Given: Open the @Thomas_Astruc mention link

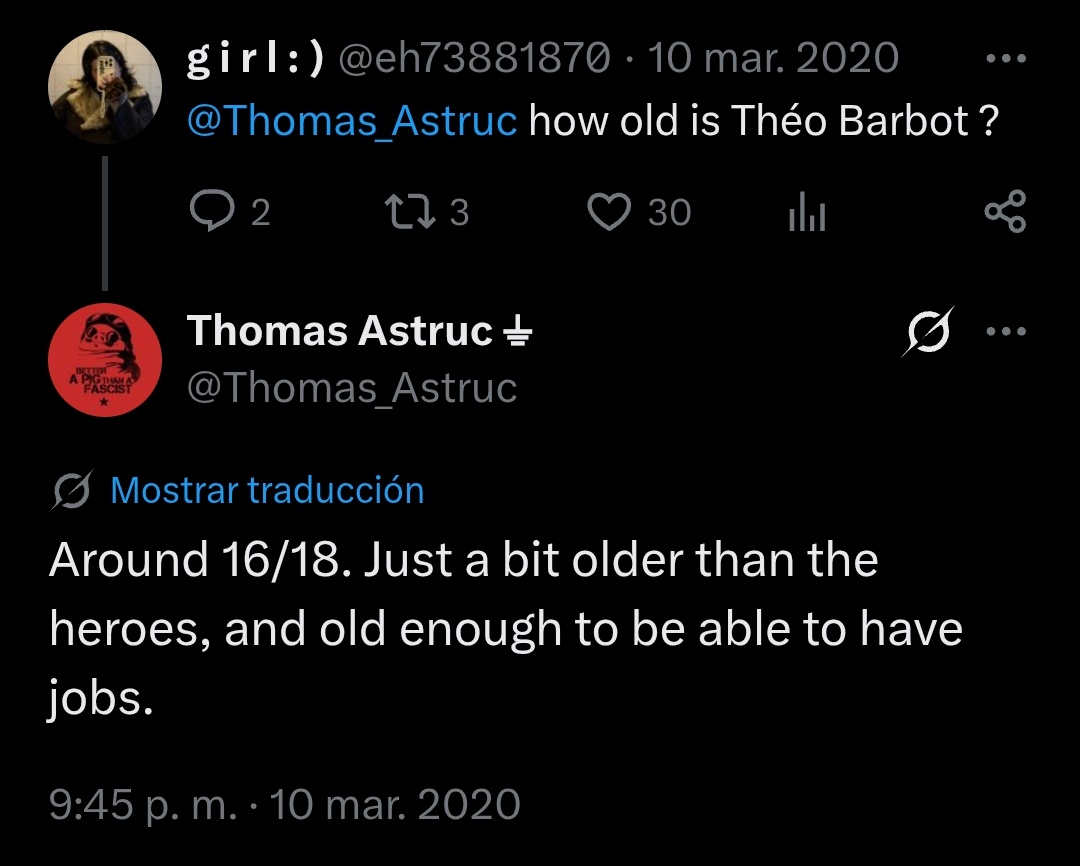Looking at the screenshot, I should pyautogui.click(x=351, y=121).
